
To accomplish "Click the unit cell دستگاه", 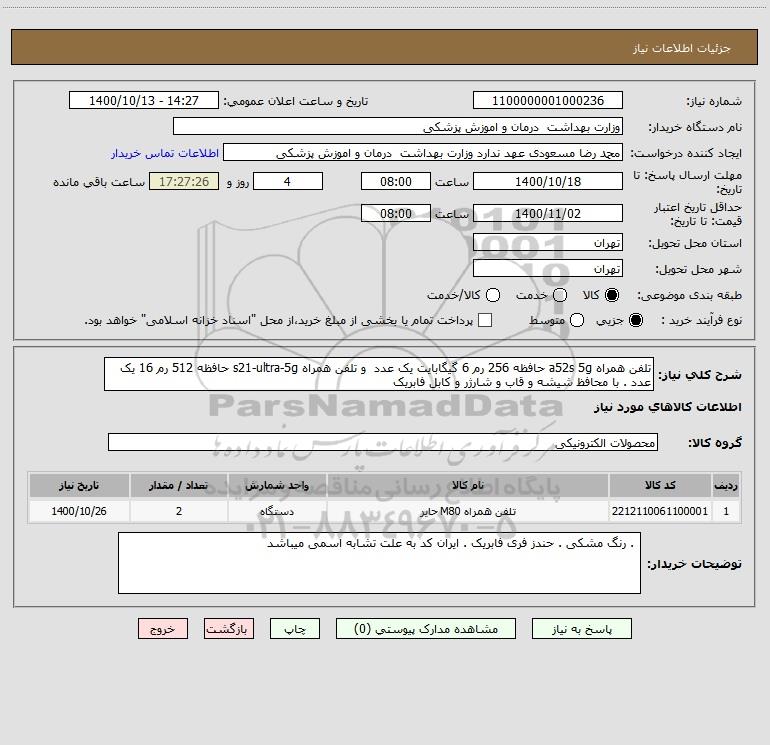I will pyautogui.click(x=277, y=511).
